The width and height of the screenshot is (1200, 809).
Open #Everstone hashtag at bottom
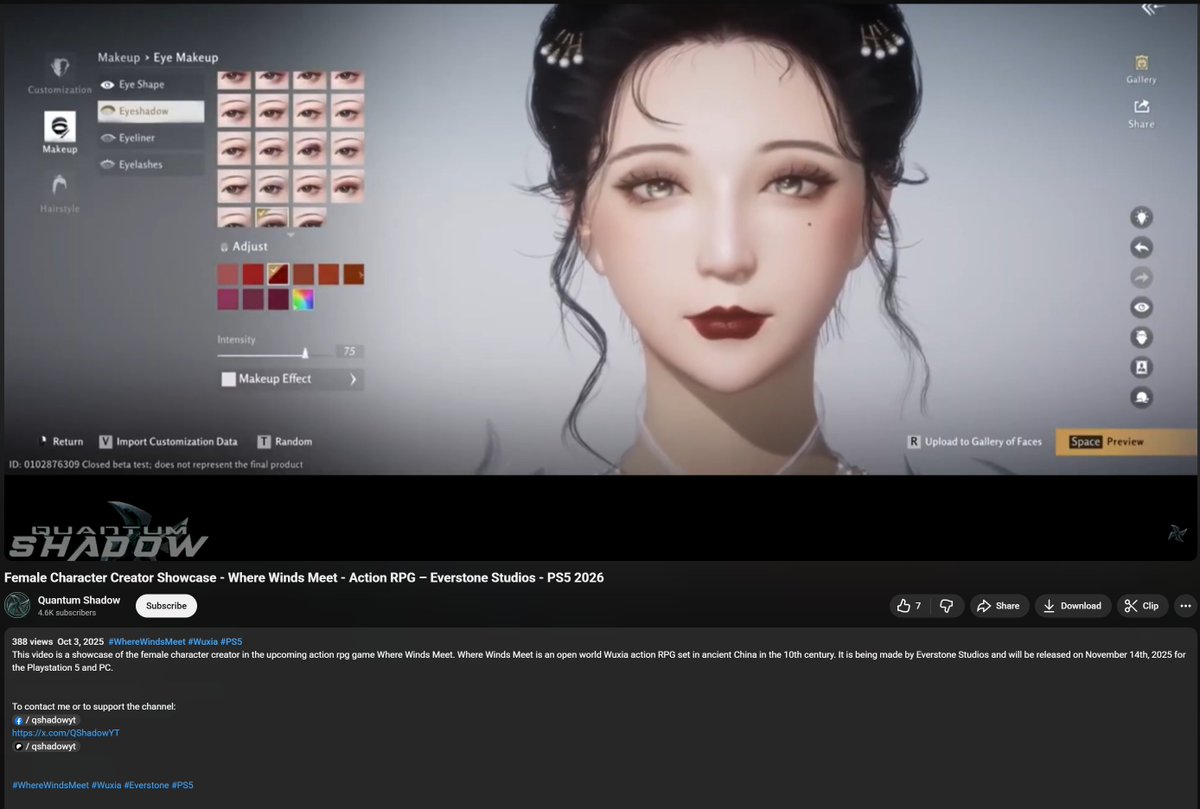[x=147, y=785]
